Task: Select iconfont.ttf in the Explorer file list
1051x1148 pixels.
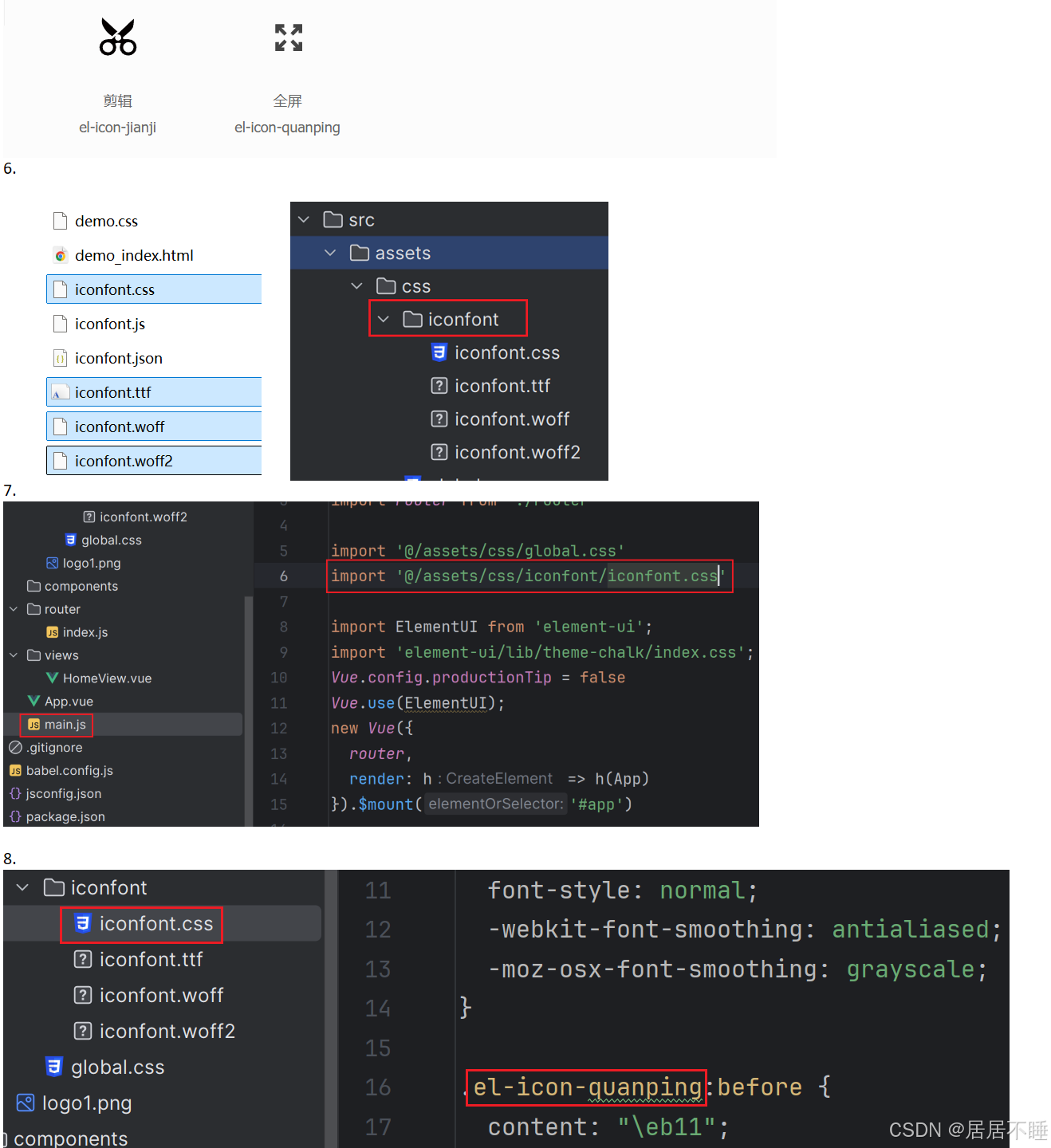Action: pyautogui.click(x=154, y=392)
